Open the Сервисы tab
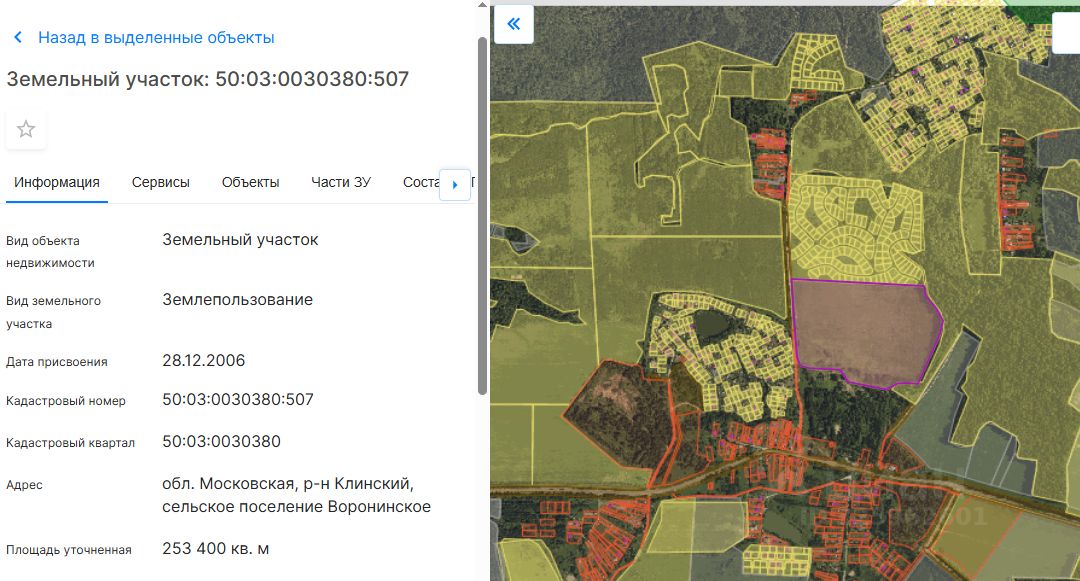The image size is (1080, 581). pyautogui.click(x=161, y=182)
